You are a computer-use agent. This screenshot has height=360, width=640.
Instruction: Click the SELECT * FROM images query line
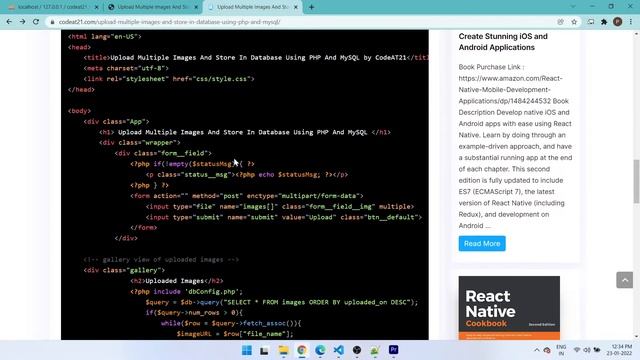click(282, 302)
